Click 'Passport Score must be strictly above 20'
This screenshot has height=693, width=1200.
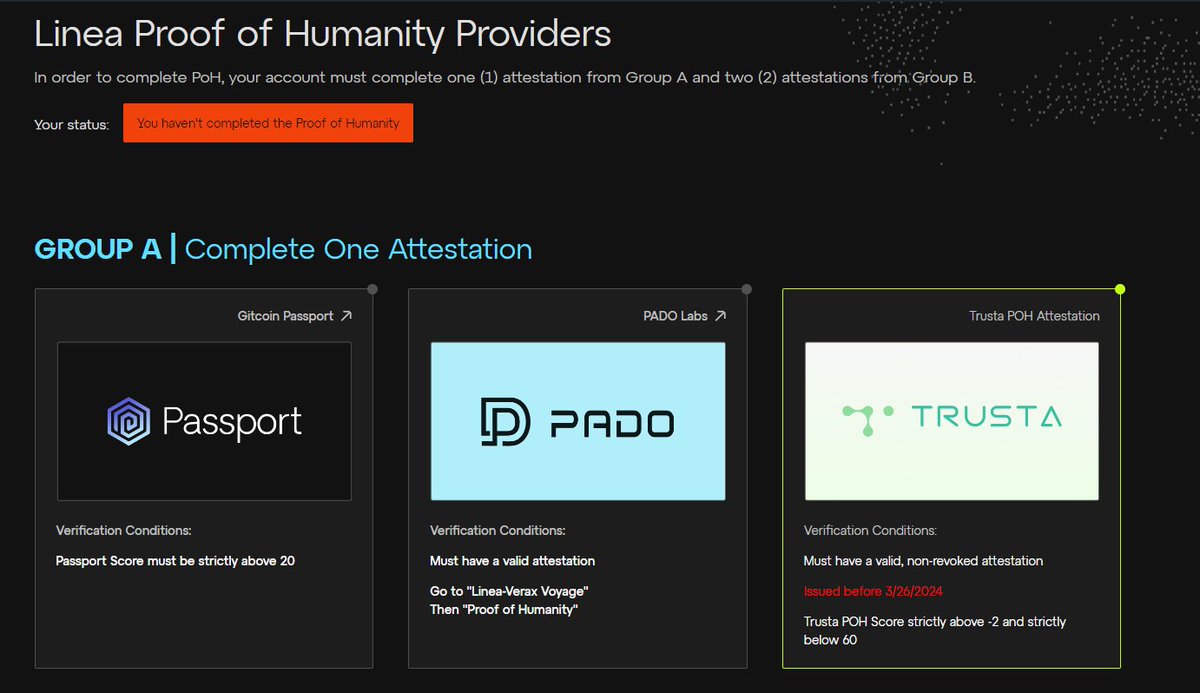[x=175, y=561]
